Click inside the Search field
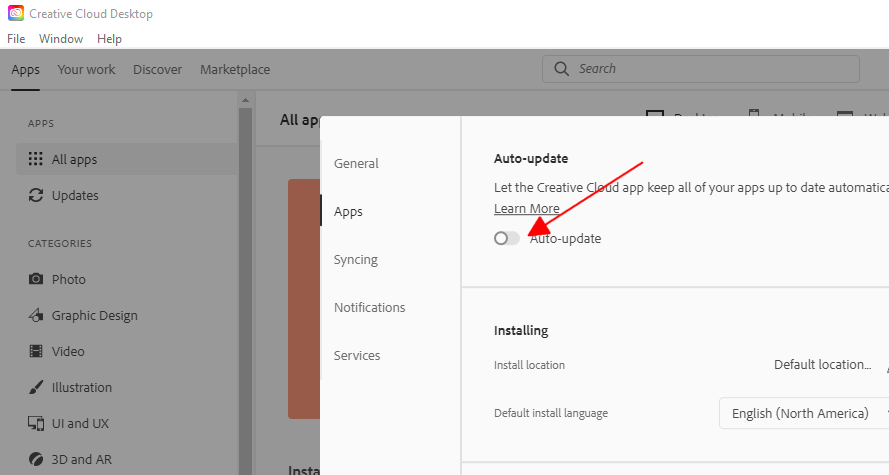889x475 pixels. pyautogui.click(x=701, y=69)
